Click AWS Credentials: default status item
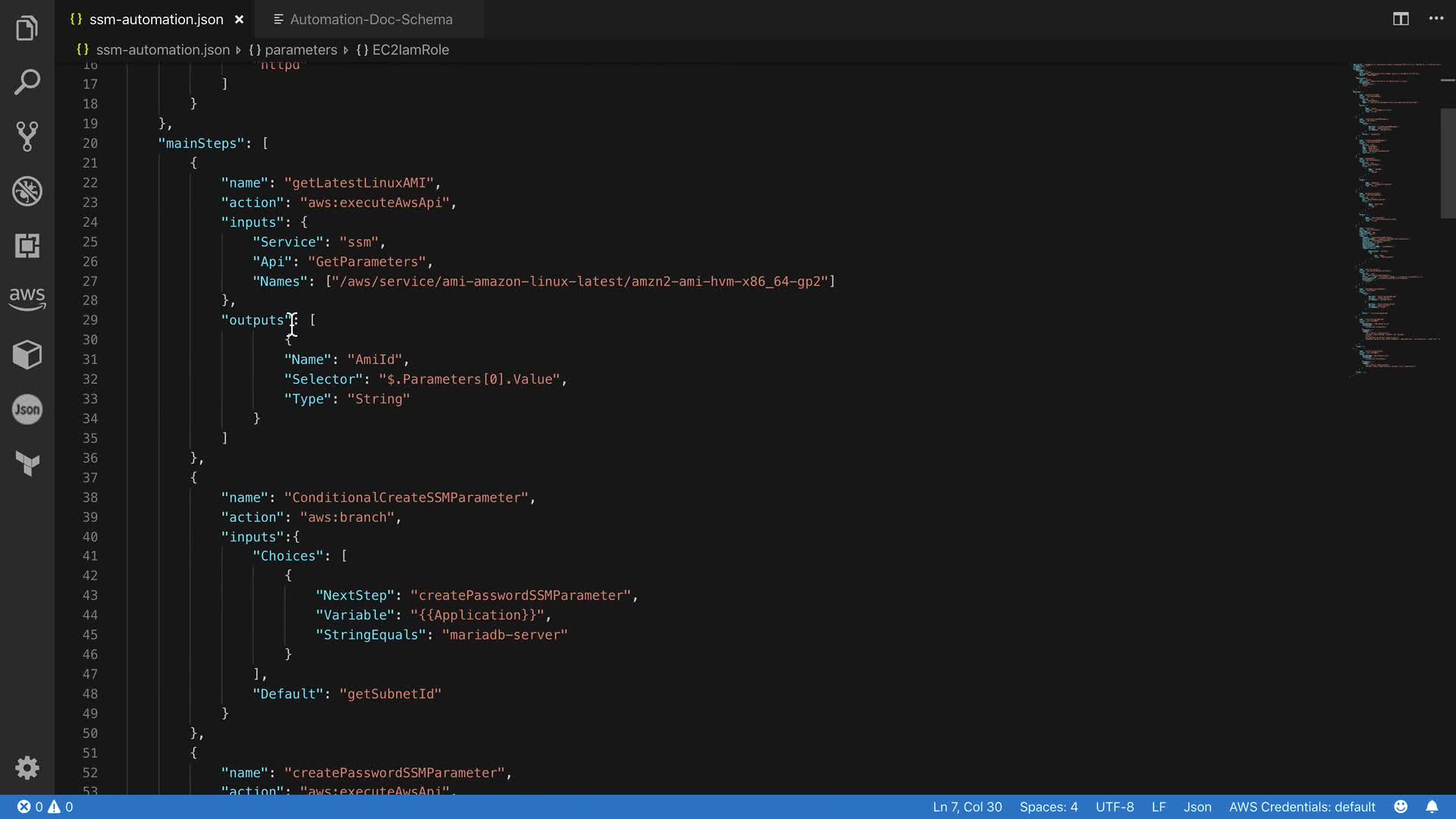1456x819 pixels. (x=1301, y=807)
